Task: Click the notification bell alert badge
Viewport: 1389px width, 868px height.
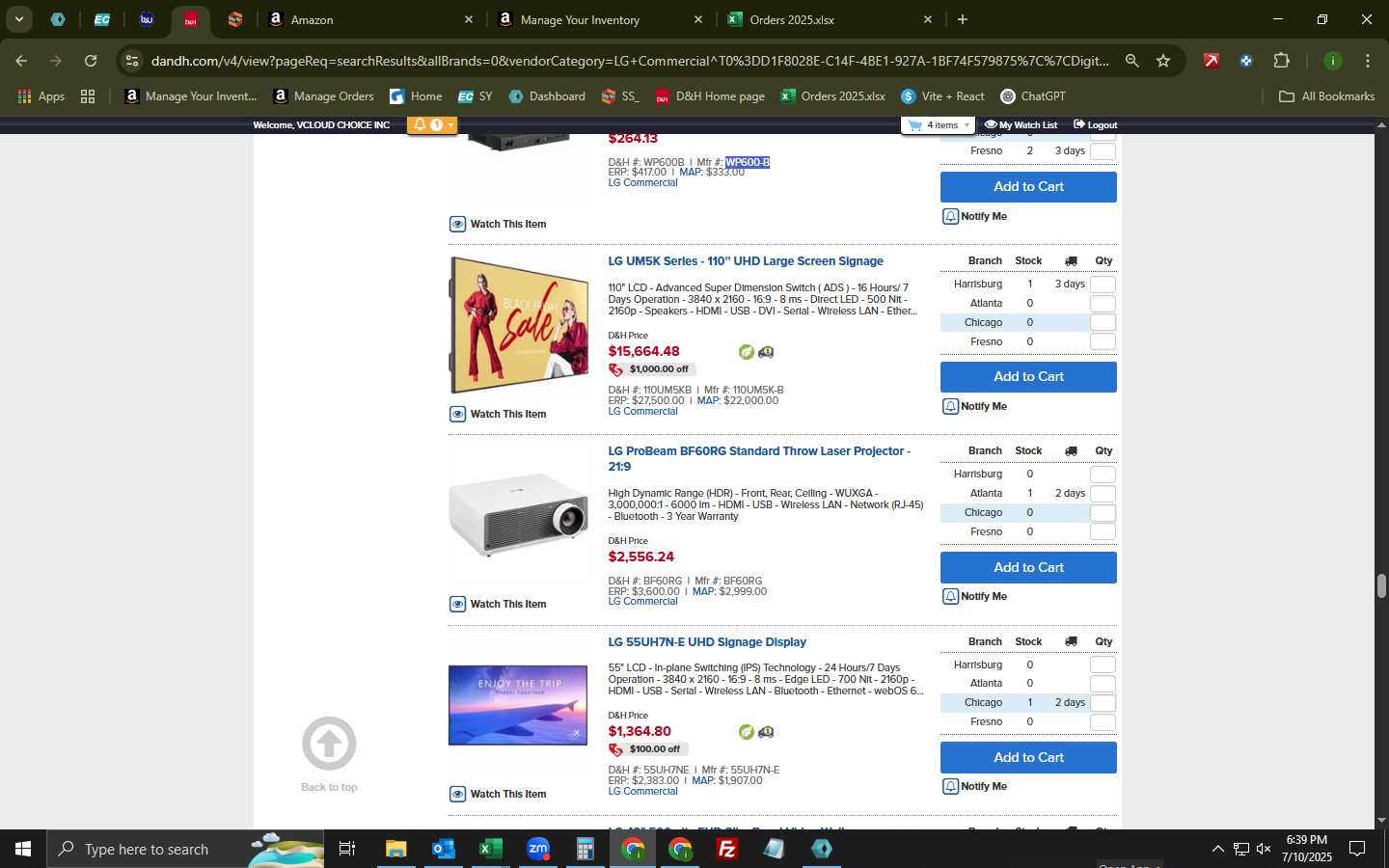Action: [431, 124]
